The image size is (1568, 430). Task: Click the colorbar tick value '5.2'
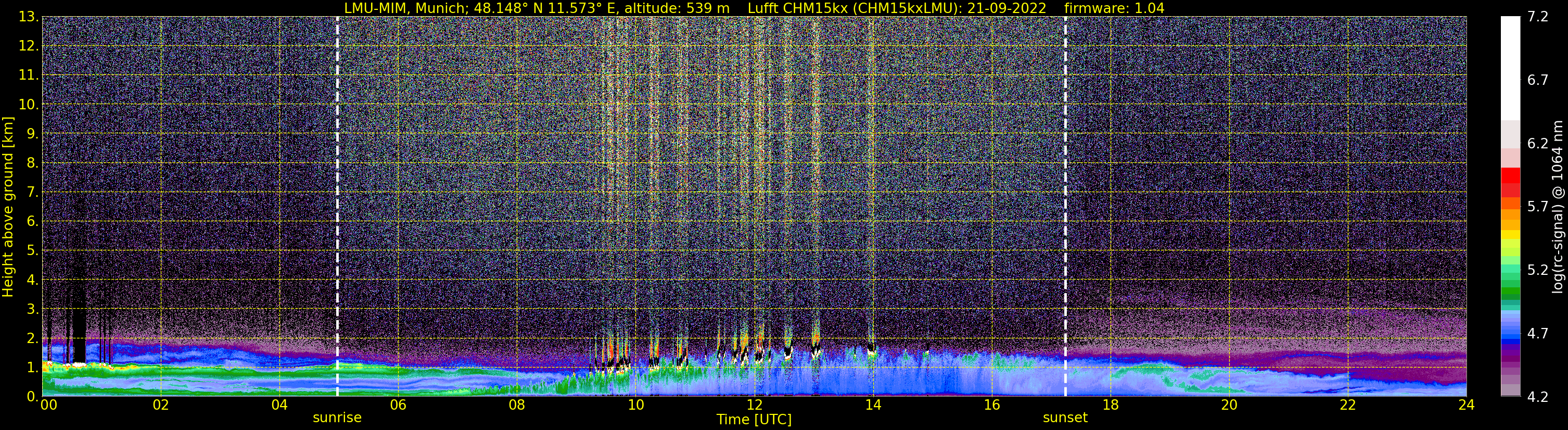1538,270
